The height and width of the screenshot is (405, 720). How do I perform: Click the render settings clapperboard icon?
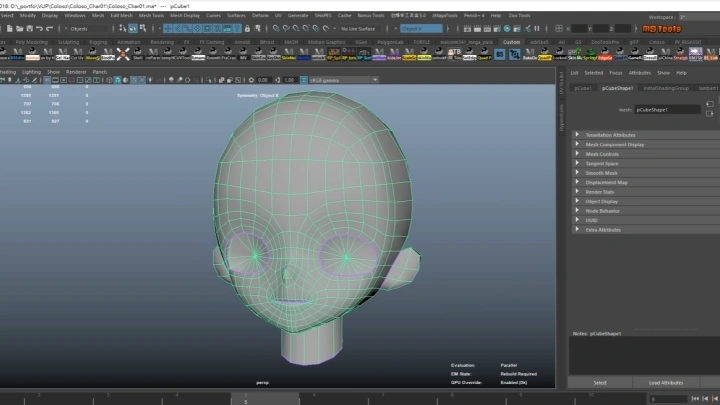point(497,28)
